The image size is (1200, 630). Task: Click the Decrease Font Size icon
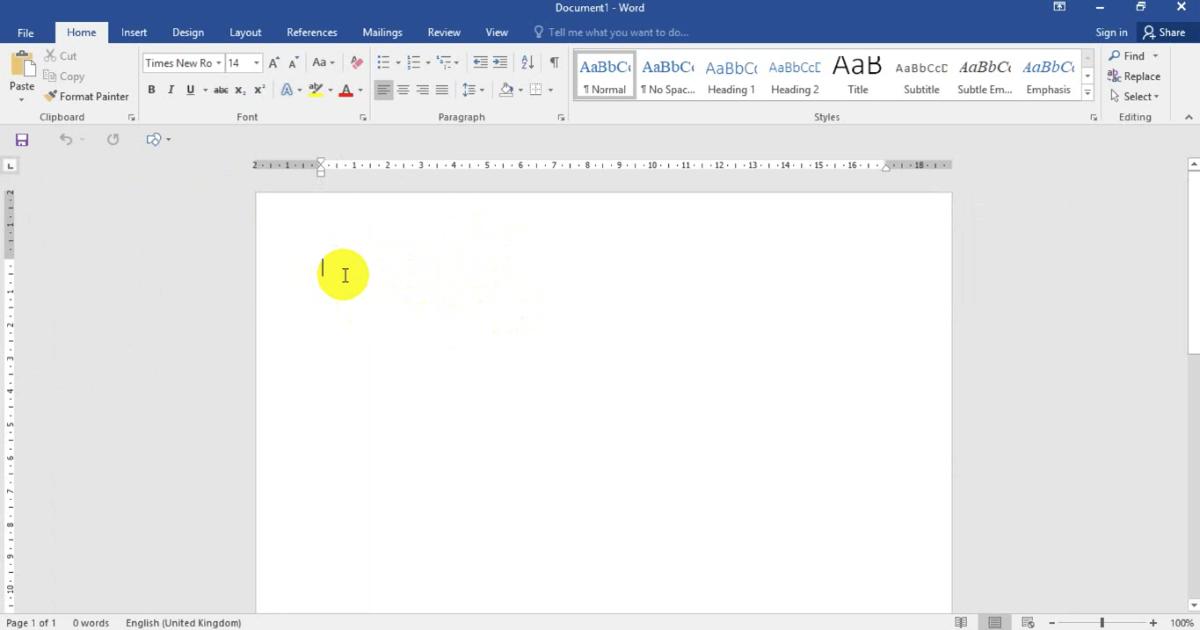[293, 63]
